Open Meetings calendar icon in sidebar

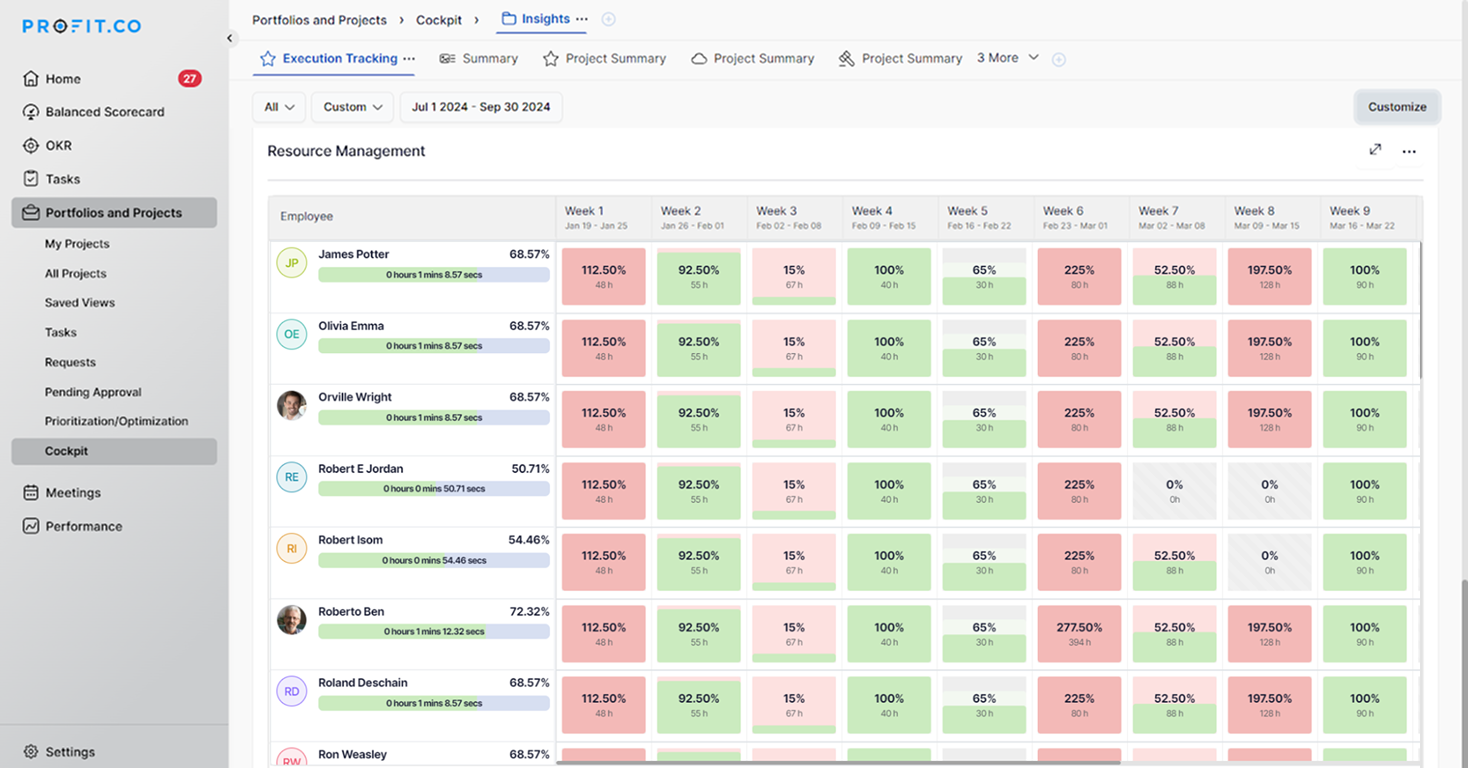[x=31, y=493]
